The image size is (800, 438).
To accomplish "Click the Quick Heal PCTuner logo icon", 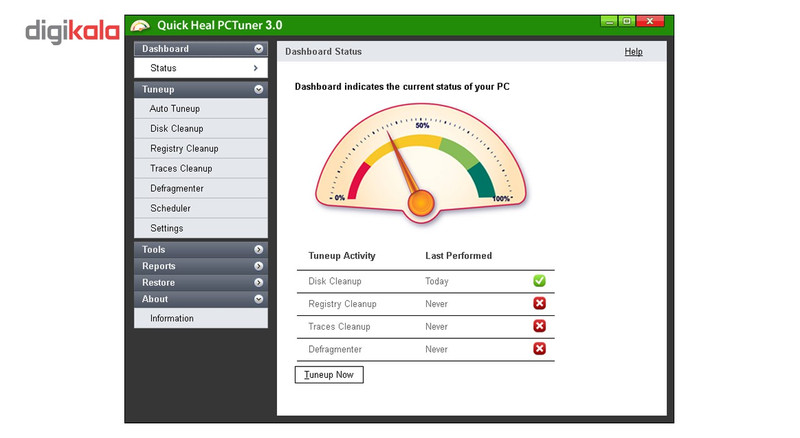I will click(x=140, y=26).
